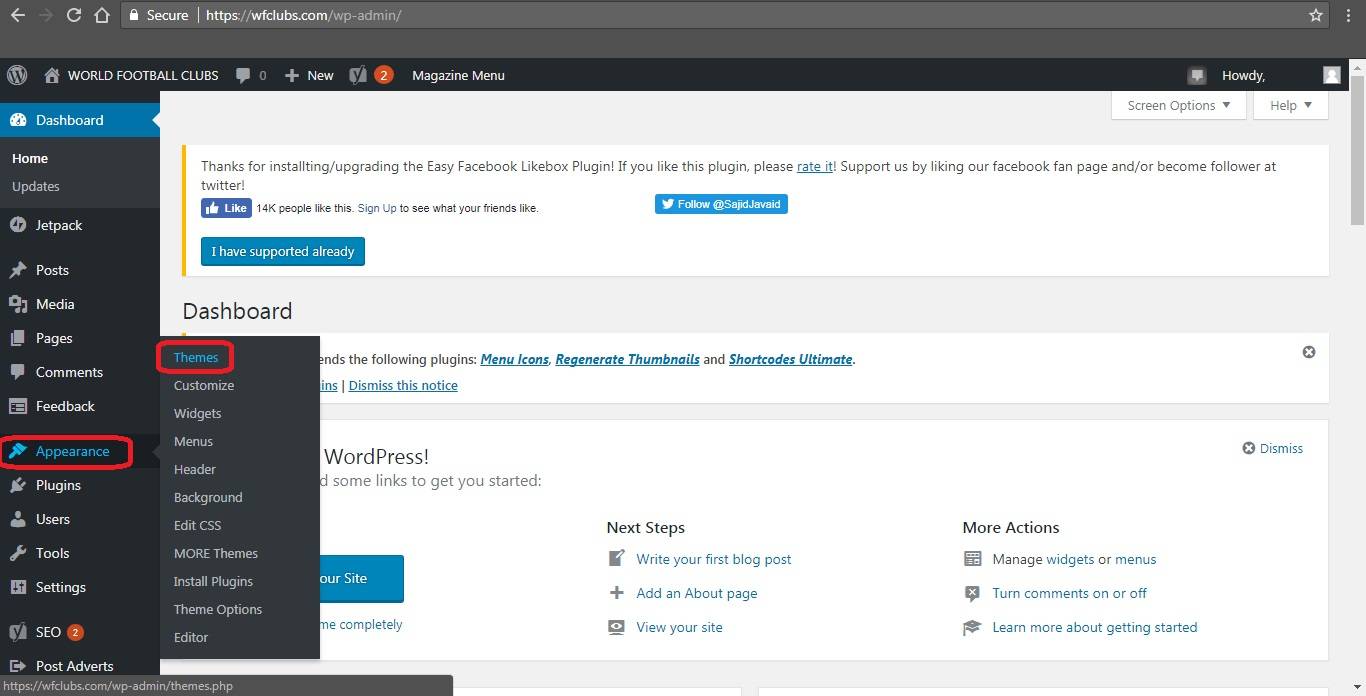Click the Settings sidebar icon
Viewport: 1366px width, 696px height.
(x=18, y=587)
